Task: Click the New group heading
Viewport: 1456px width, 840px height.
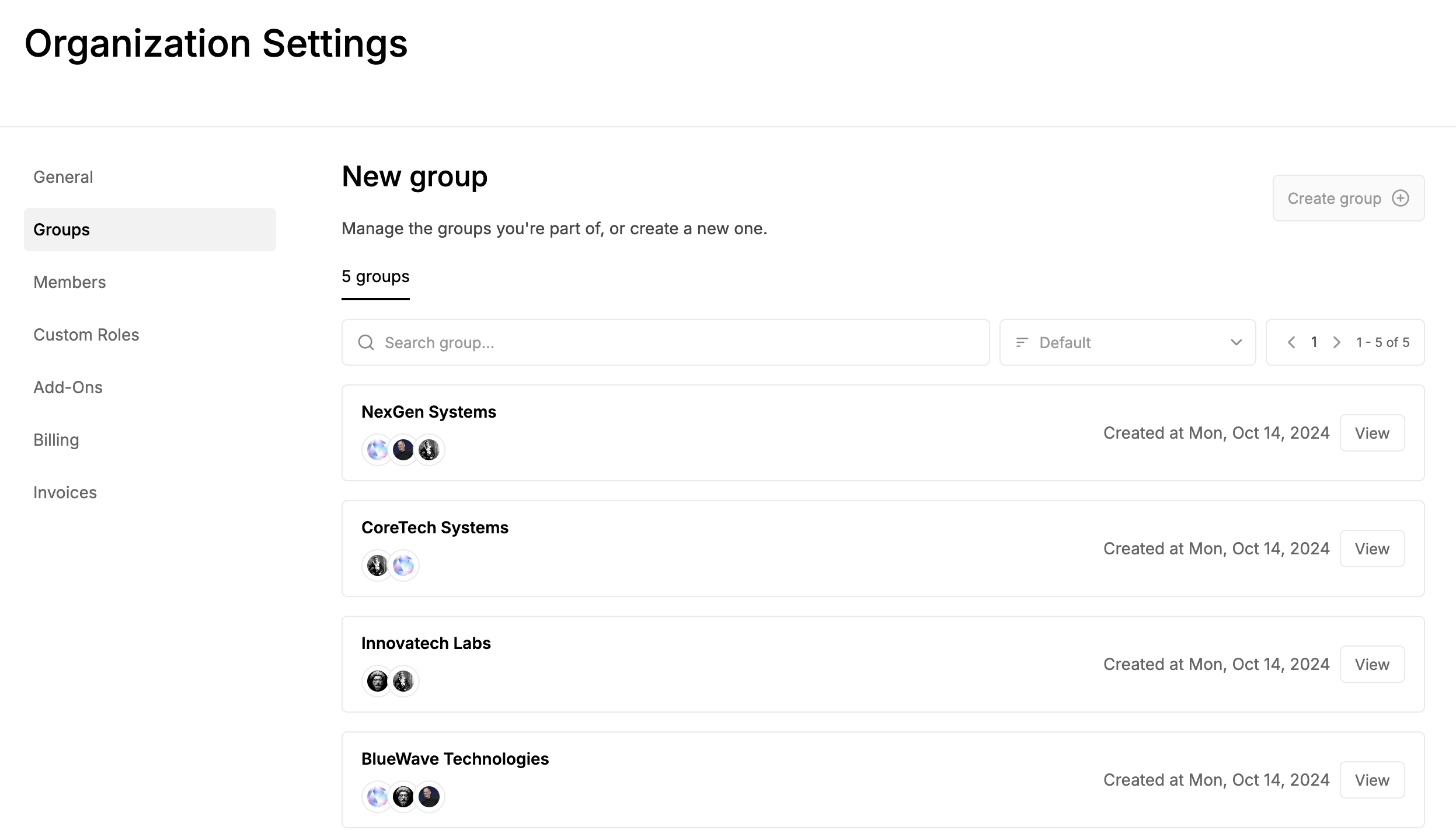Action: coord(414,177)
